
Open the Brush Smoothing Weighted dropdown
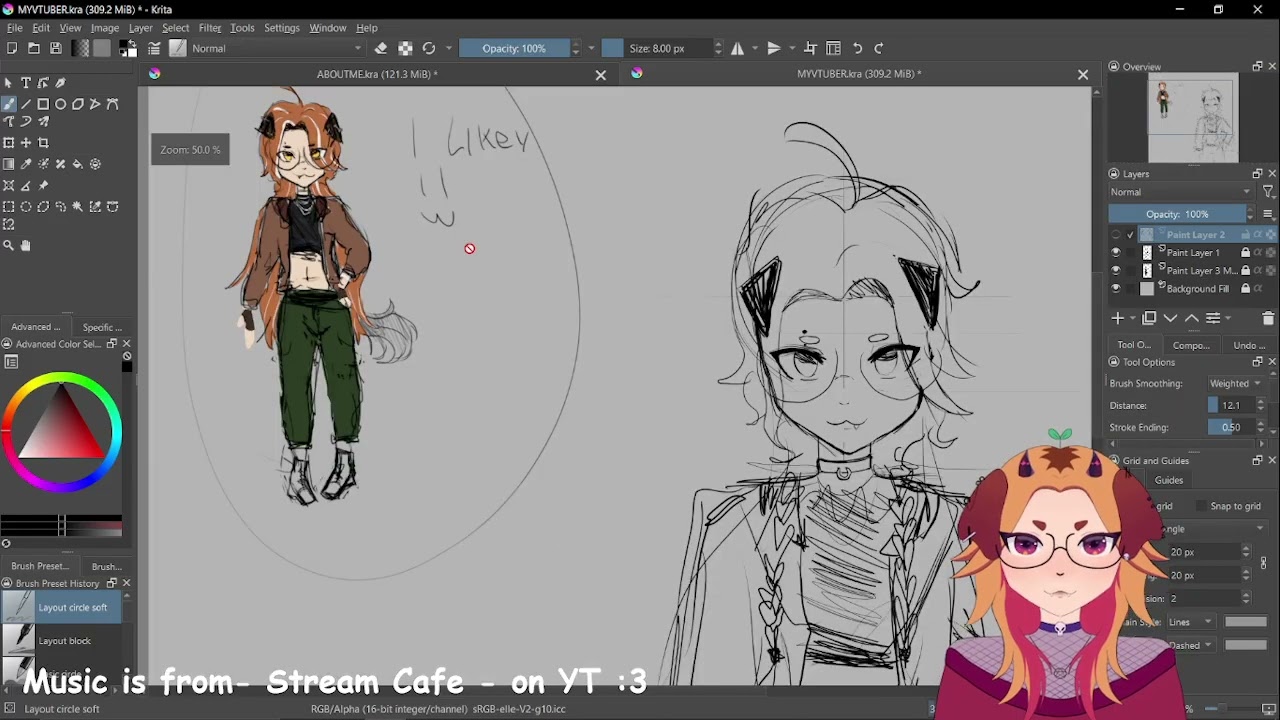[x=1236, y=384]
